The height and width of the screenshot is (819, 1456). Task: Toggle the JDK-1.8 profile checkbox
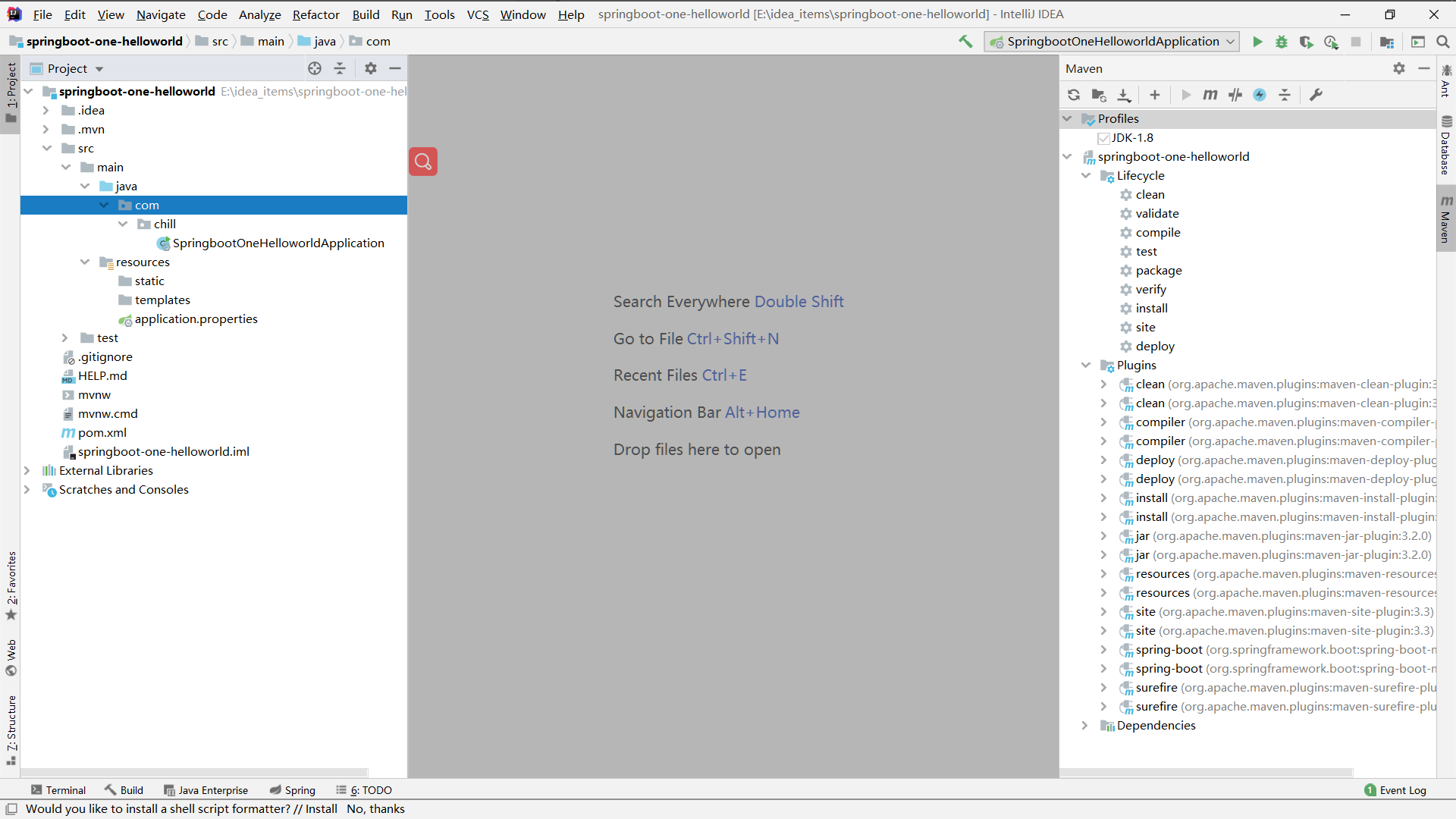[x=1103, y=138]
